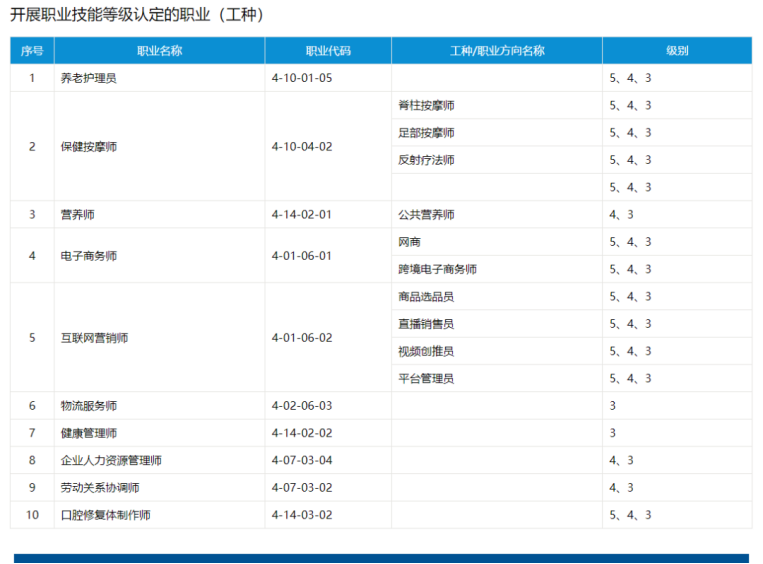Select the 网商 entry
The image size is (763, 564).
pos(409,242)
